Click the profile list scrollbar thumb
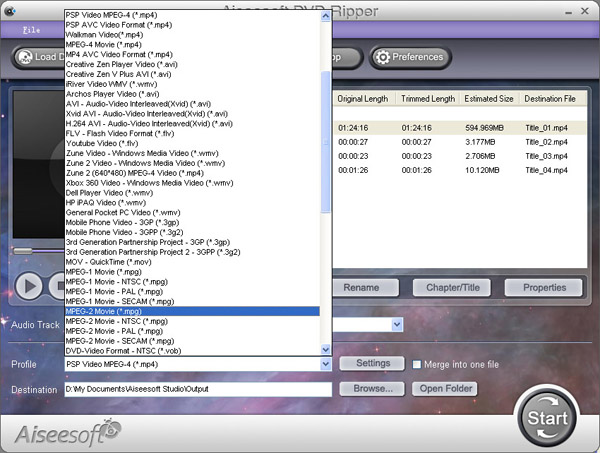600x453 pixels. tap(326, 142)
